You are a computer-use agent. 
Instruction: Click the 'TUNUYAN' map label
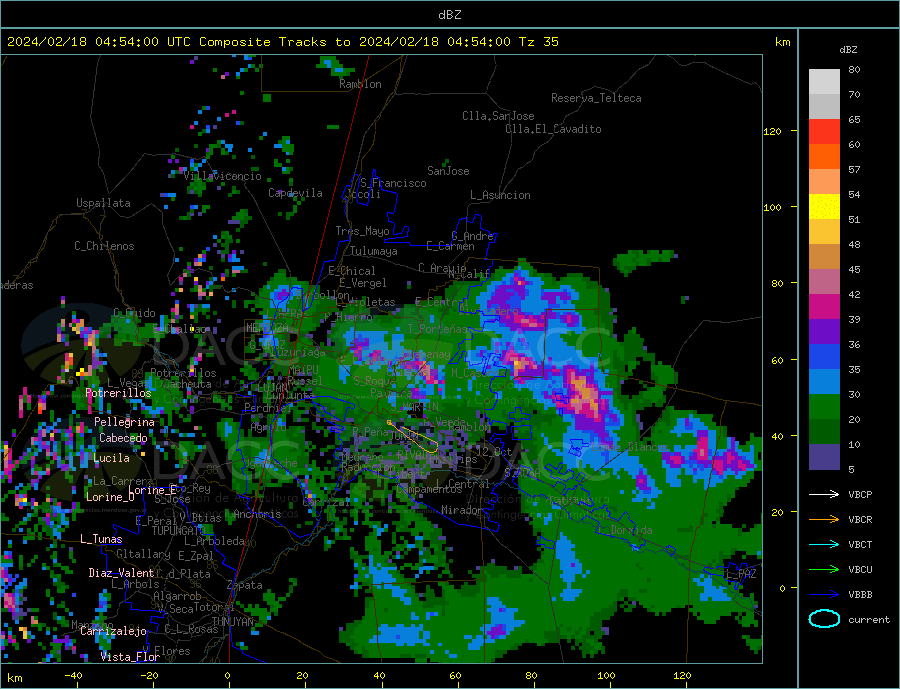coord(233,622)
